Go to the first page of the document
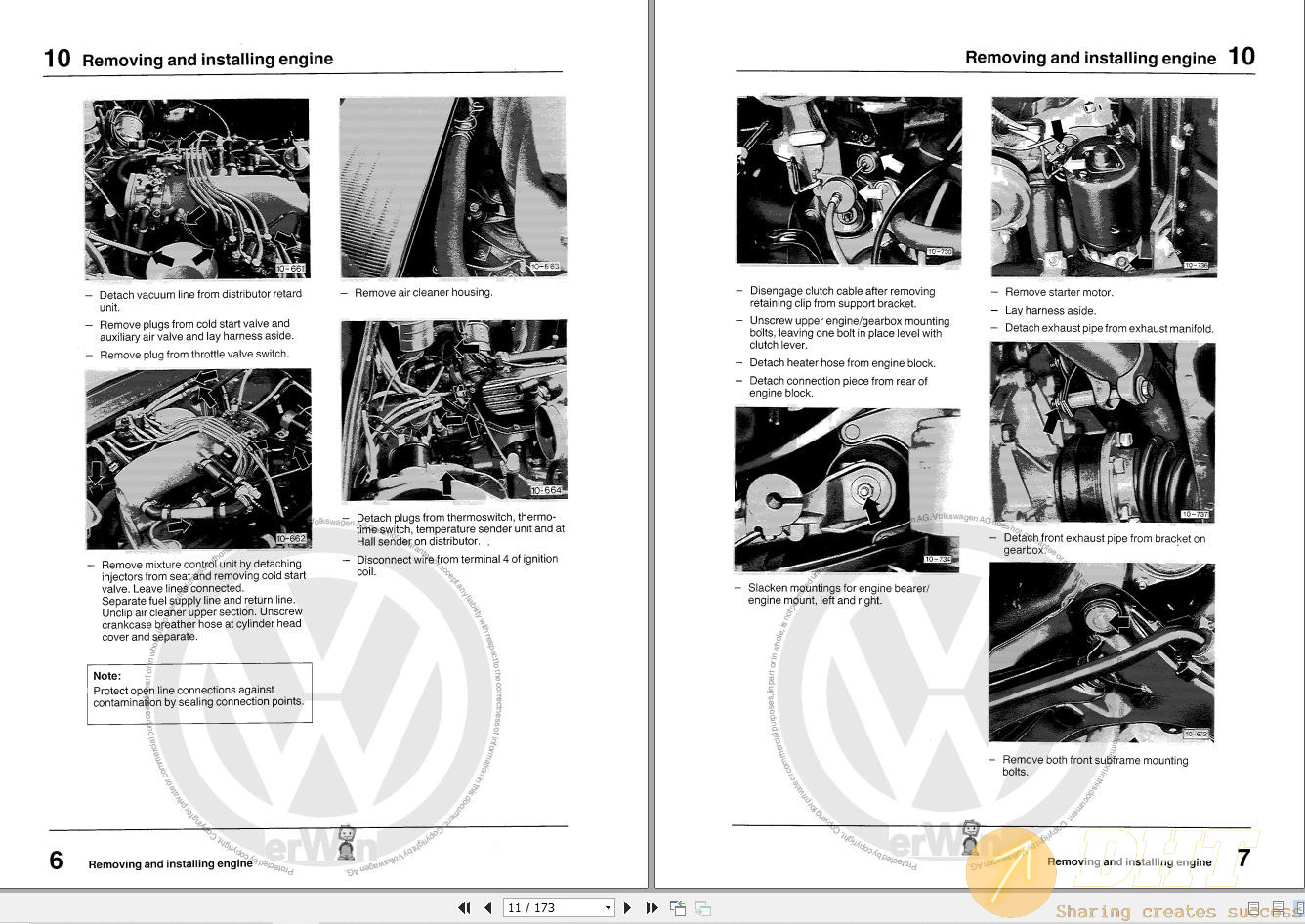This screenshot has height=924, width=1305. click(465, 908)
